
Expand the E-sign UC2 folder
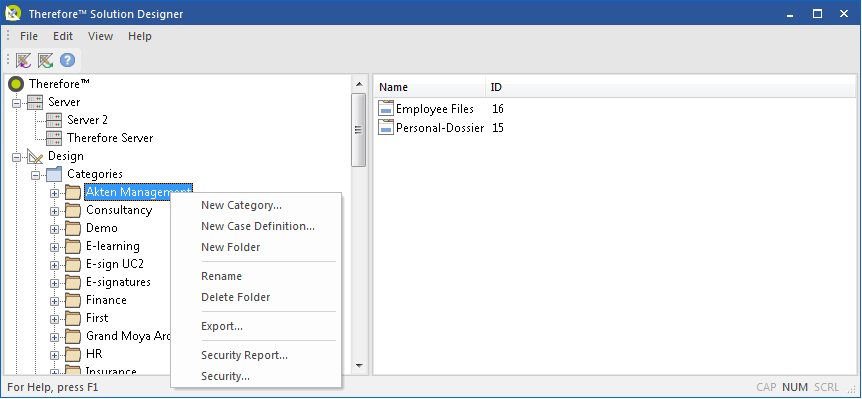(x=54, y=265)
